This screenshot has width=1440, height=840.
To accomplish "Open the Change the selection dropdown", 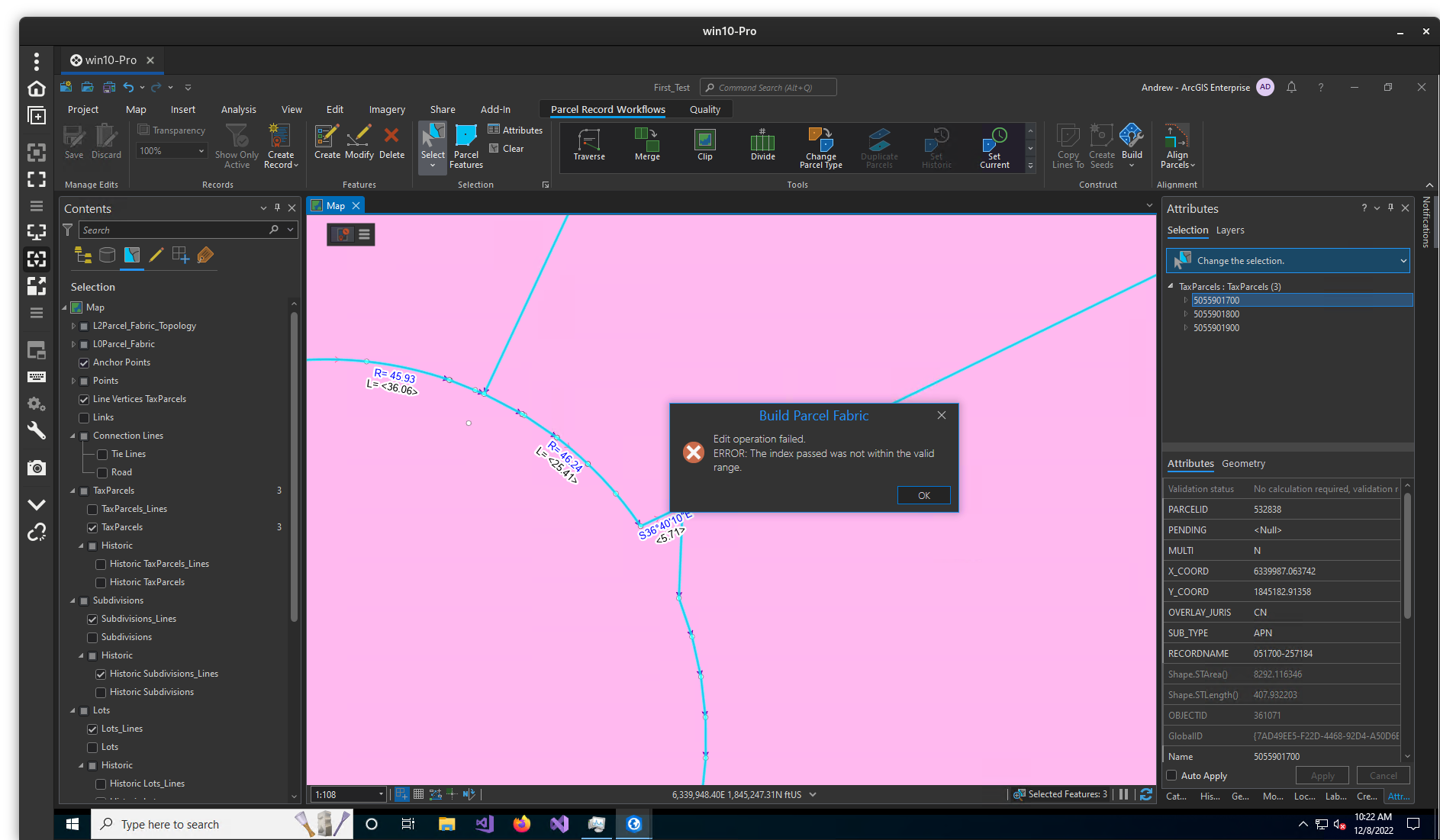I will 1287,260.
